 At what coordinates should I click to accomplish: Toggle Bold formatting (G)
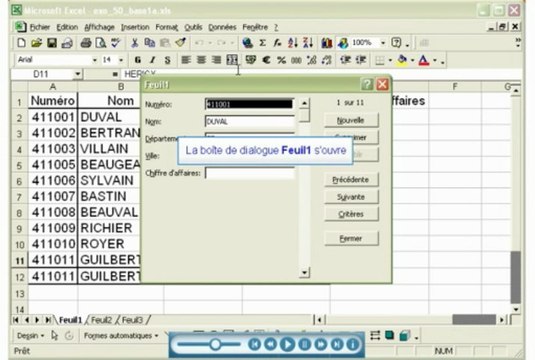[x=138, y=60]
